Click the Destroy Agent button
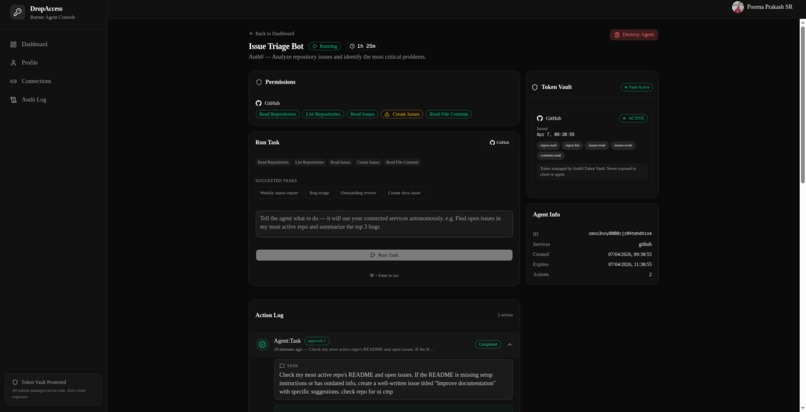The height and width of the screenshot is (412, 806). click(x=634, y=35)
